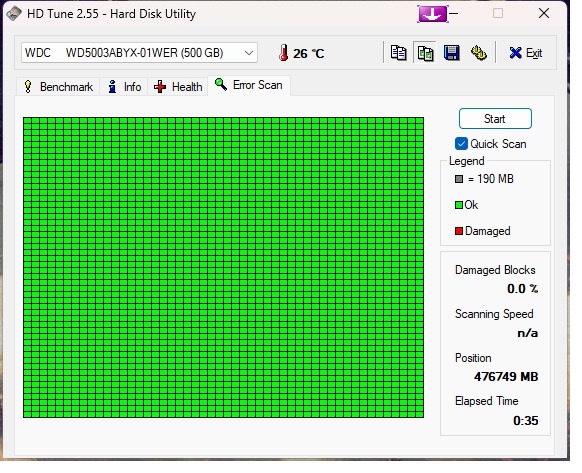Click the Exit button text
The height and width of the screenshot is (473, 582).
534,53
